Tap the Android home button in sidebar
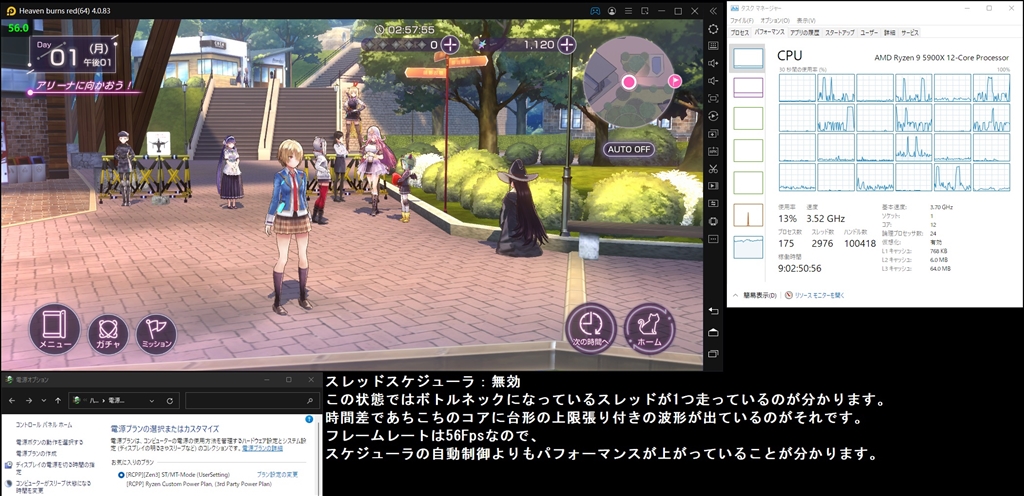1024x496 pixels. tap(713, 332)
